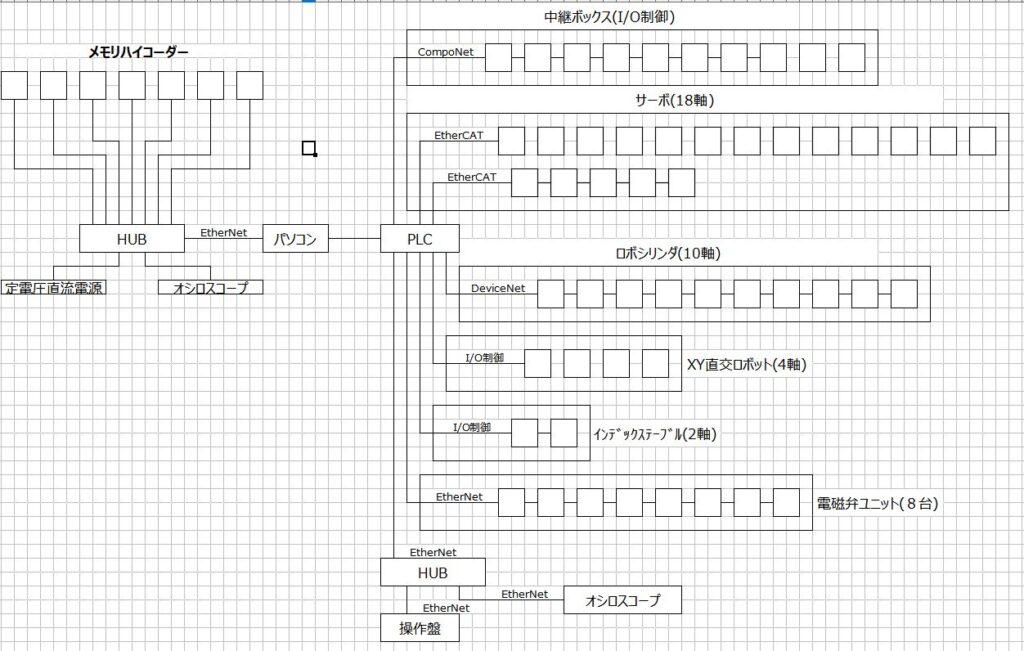
Task: Select the ロボシリンダ(10軸) heading
Action: (668, 253)
